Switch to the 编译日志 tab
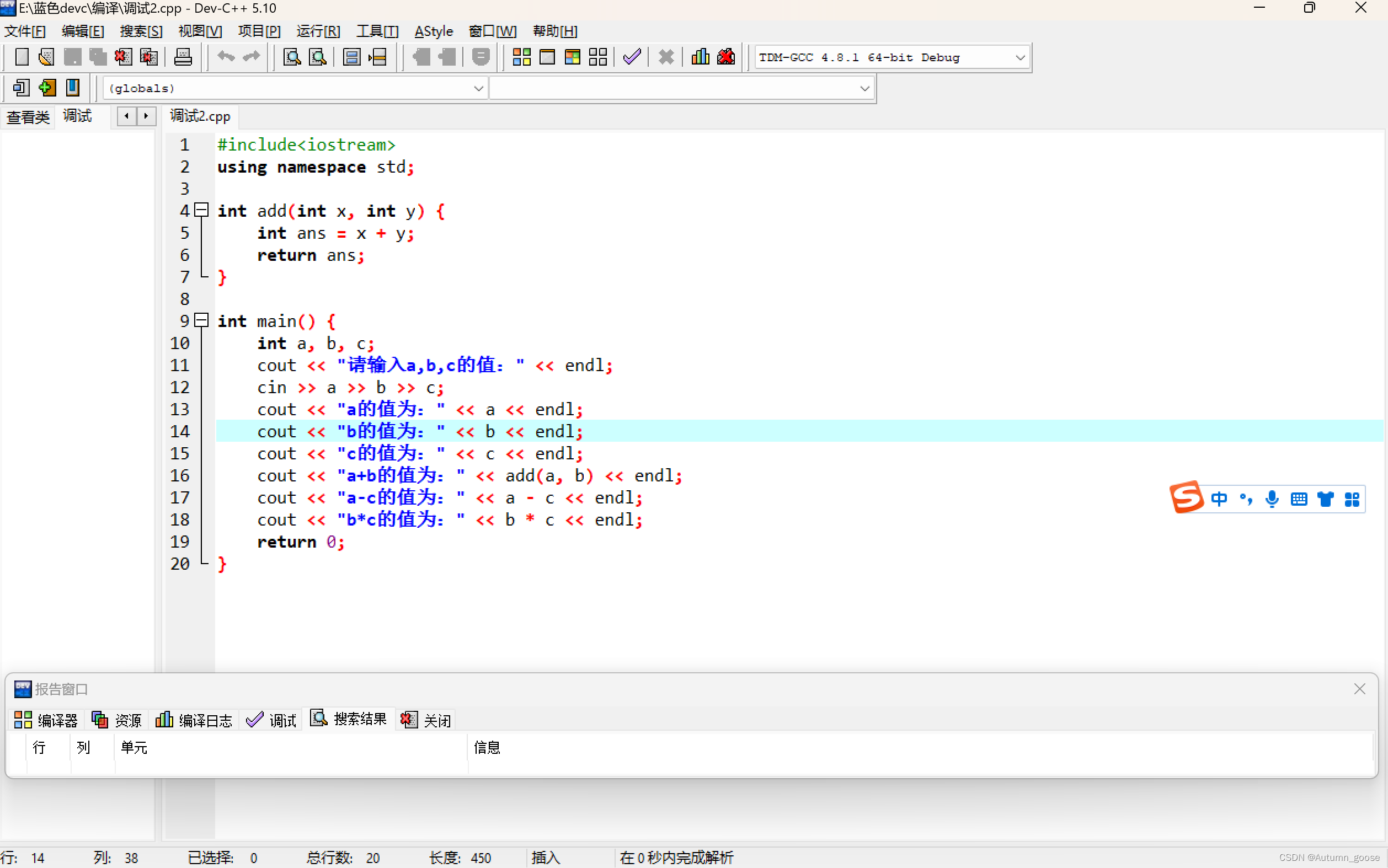Viewport: 1388px width, 868px height. click(x=194, y=720)
